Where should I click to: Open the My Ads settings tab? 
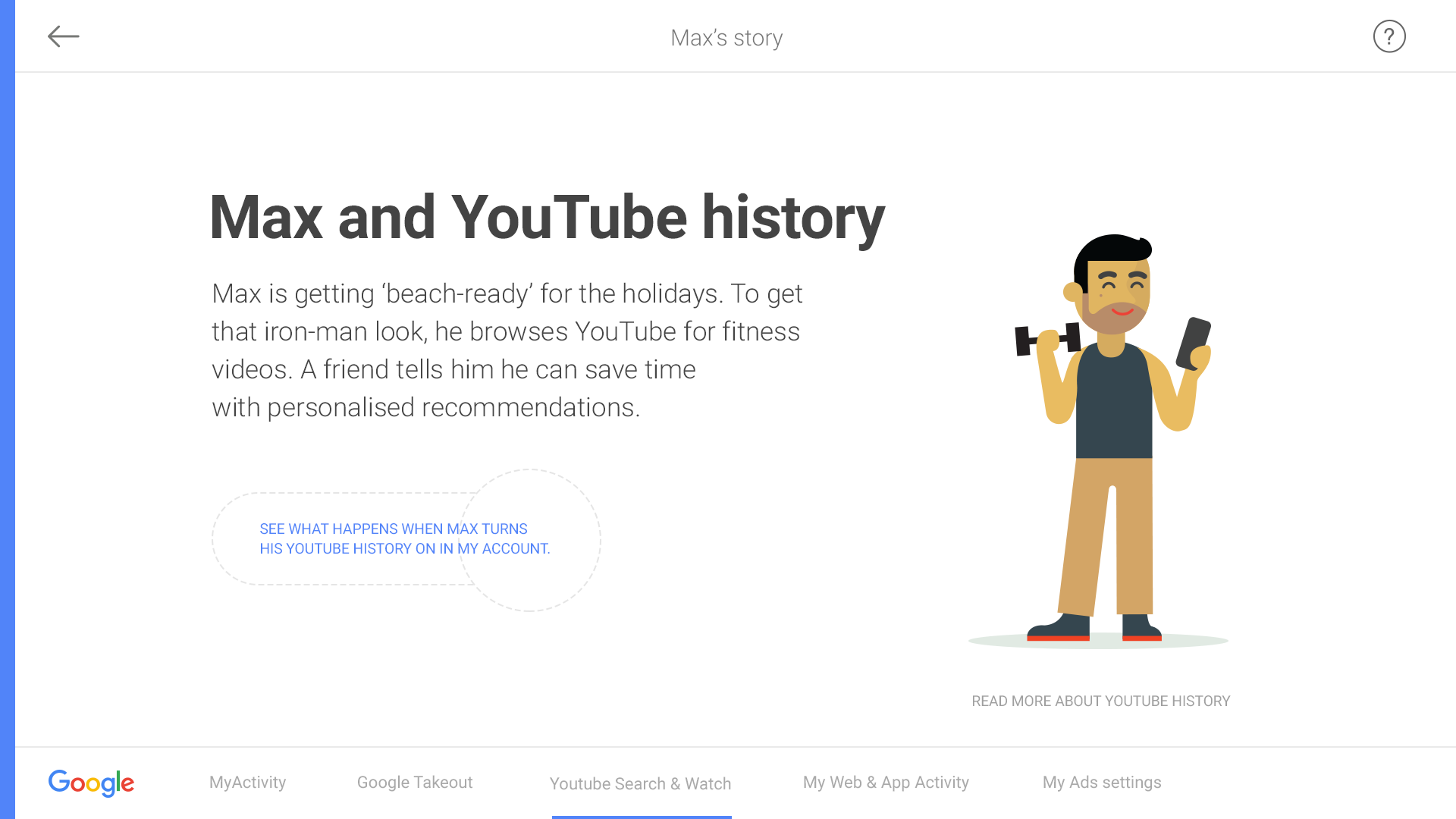(1101, 782)
